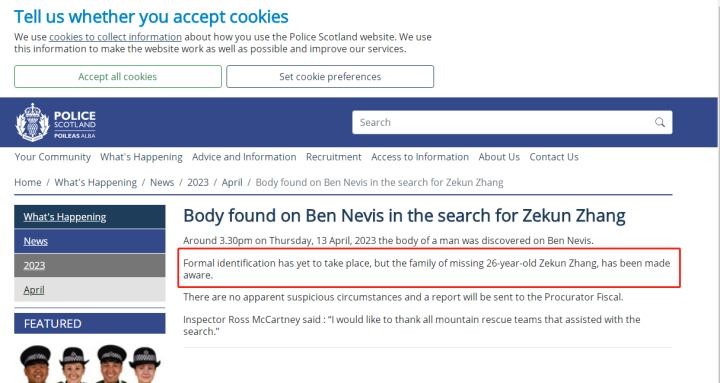Select What's Happening sidebar heading

tap(90, 217)
